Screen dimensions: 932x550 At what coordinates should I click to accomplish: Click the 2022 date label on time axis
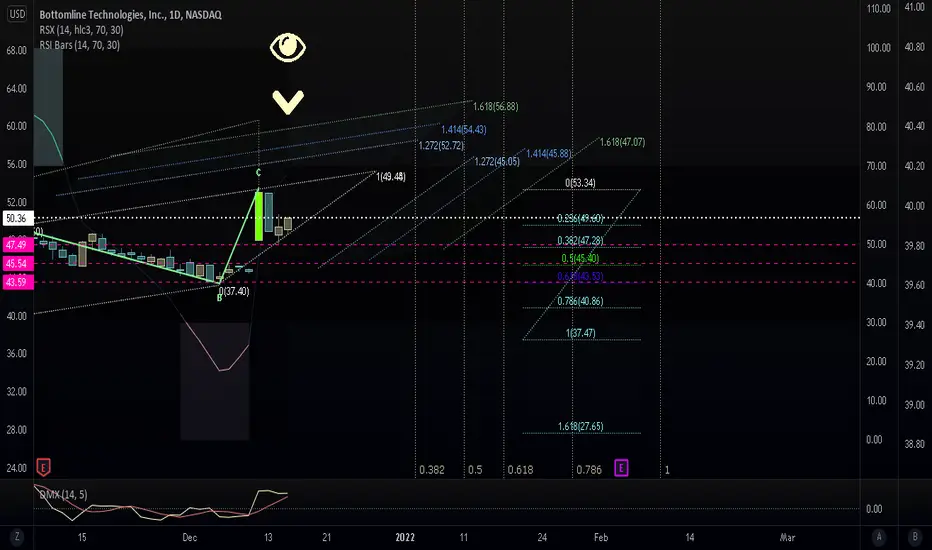(x=405, y=537)
